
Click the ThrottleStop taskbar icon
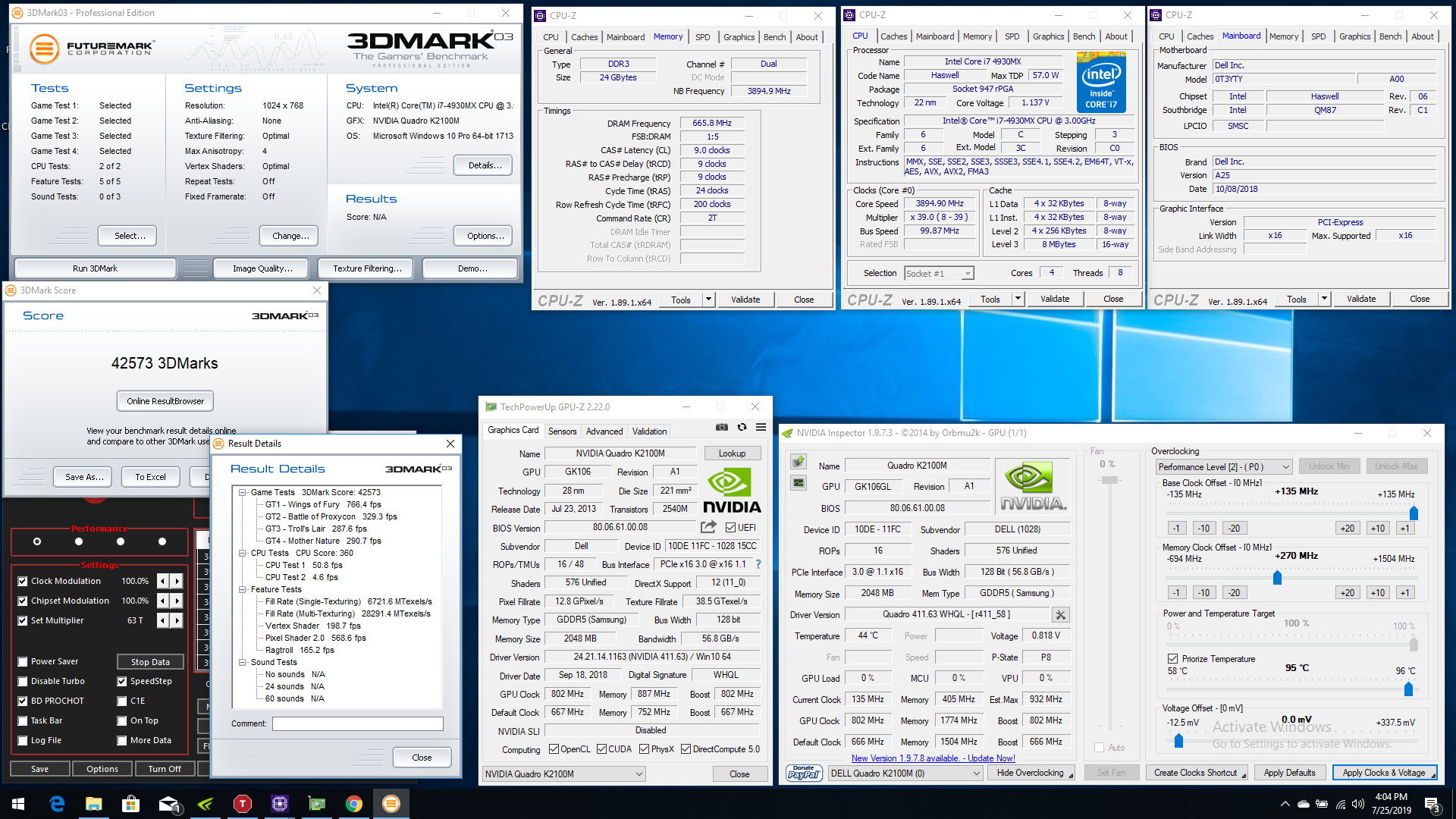tap(242, 804)
